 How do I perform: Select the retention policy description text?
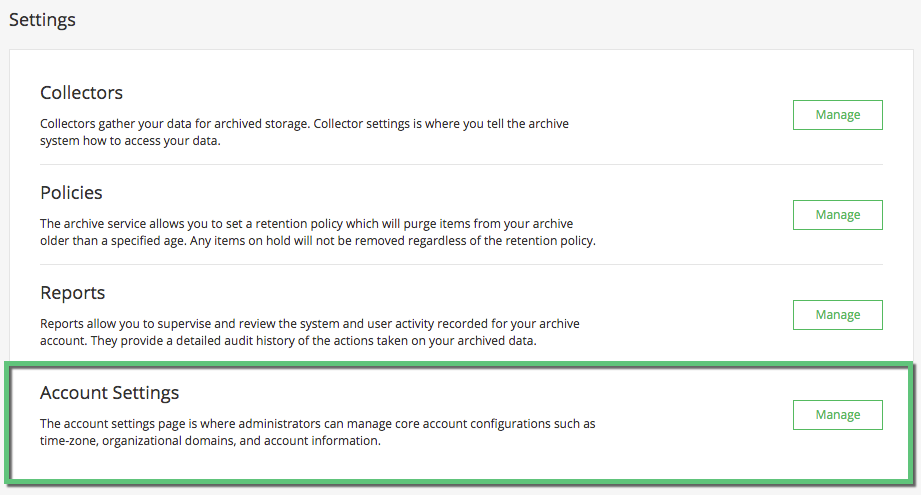[318, 232]
